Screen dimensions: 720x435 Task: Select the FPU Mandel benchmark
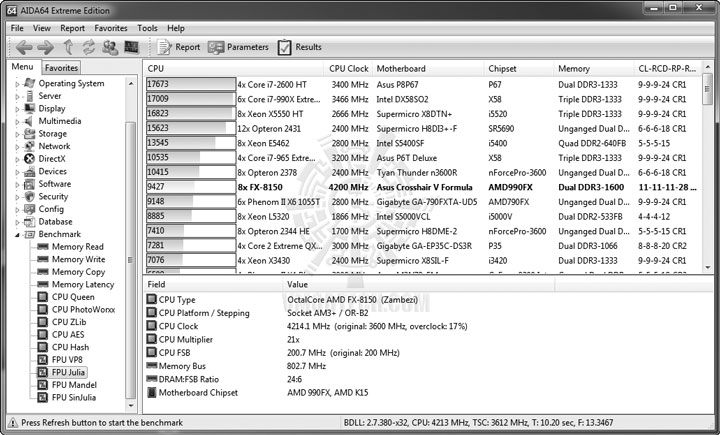(x=74, y=385)
